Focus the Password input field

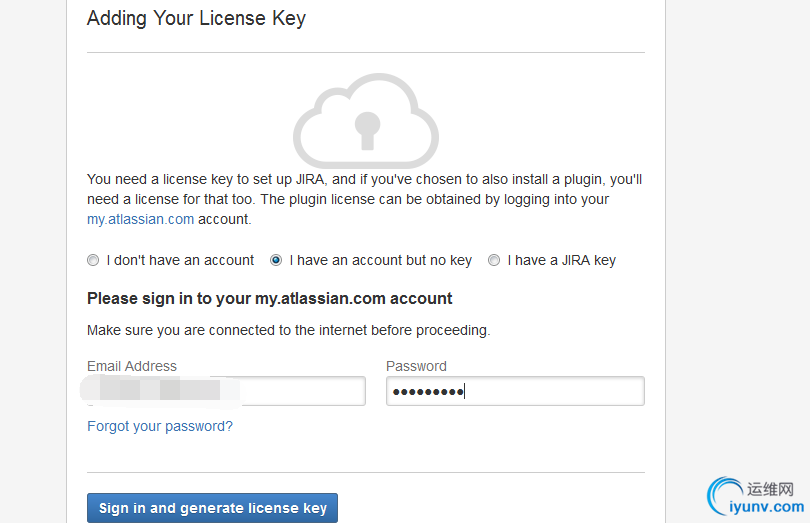click(x=515, y=391)
